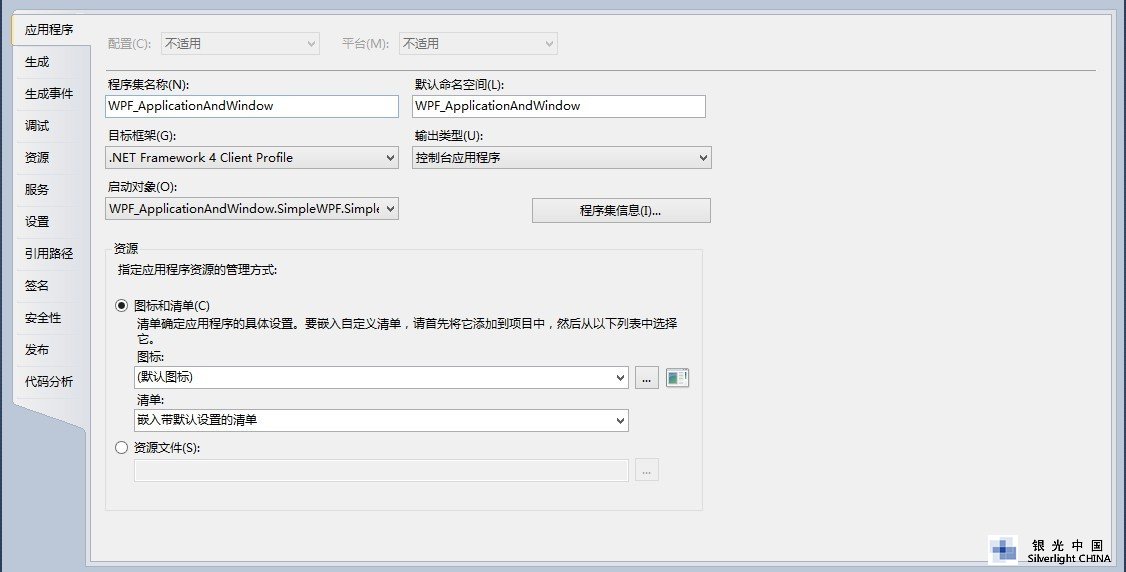Click 输出类型(U) label

click(x=449, y=136)
